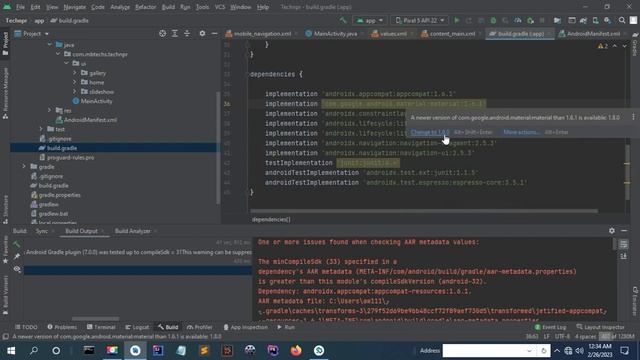This screenshot has height=360, width=640.
Task: Click the Search Everywhere magnifier icon
Action: [x=622, y=20]
